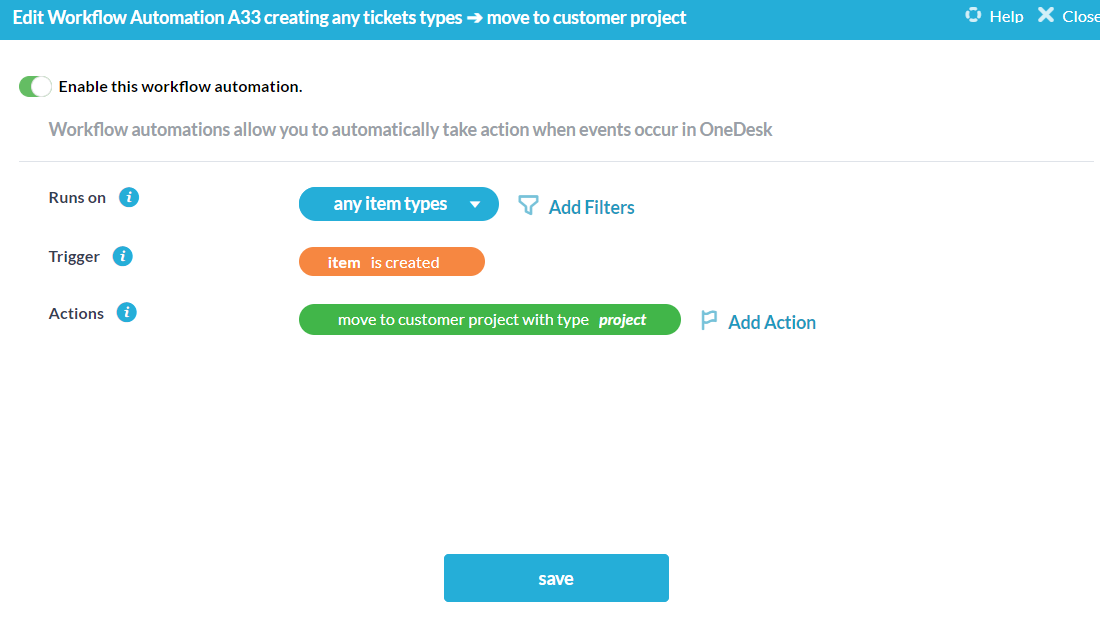The width and height of the screenshot is (1100, 620).
Task: Click the Close text in the header
Action: click(x=1080, y=16)
